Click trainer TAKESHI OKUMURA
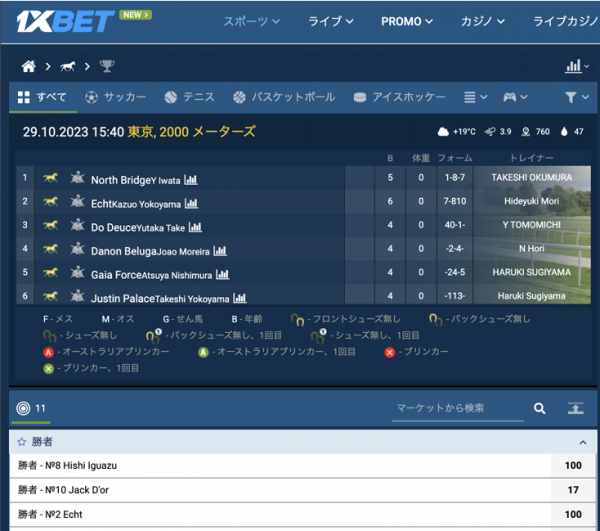The width and height of the screenshot is (600, 531). (x=532, y=178)
